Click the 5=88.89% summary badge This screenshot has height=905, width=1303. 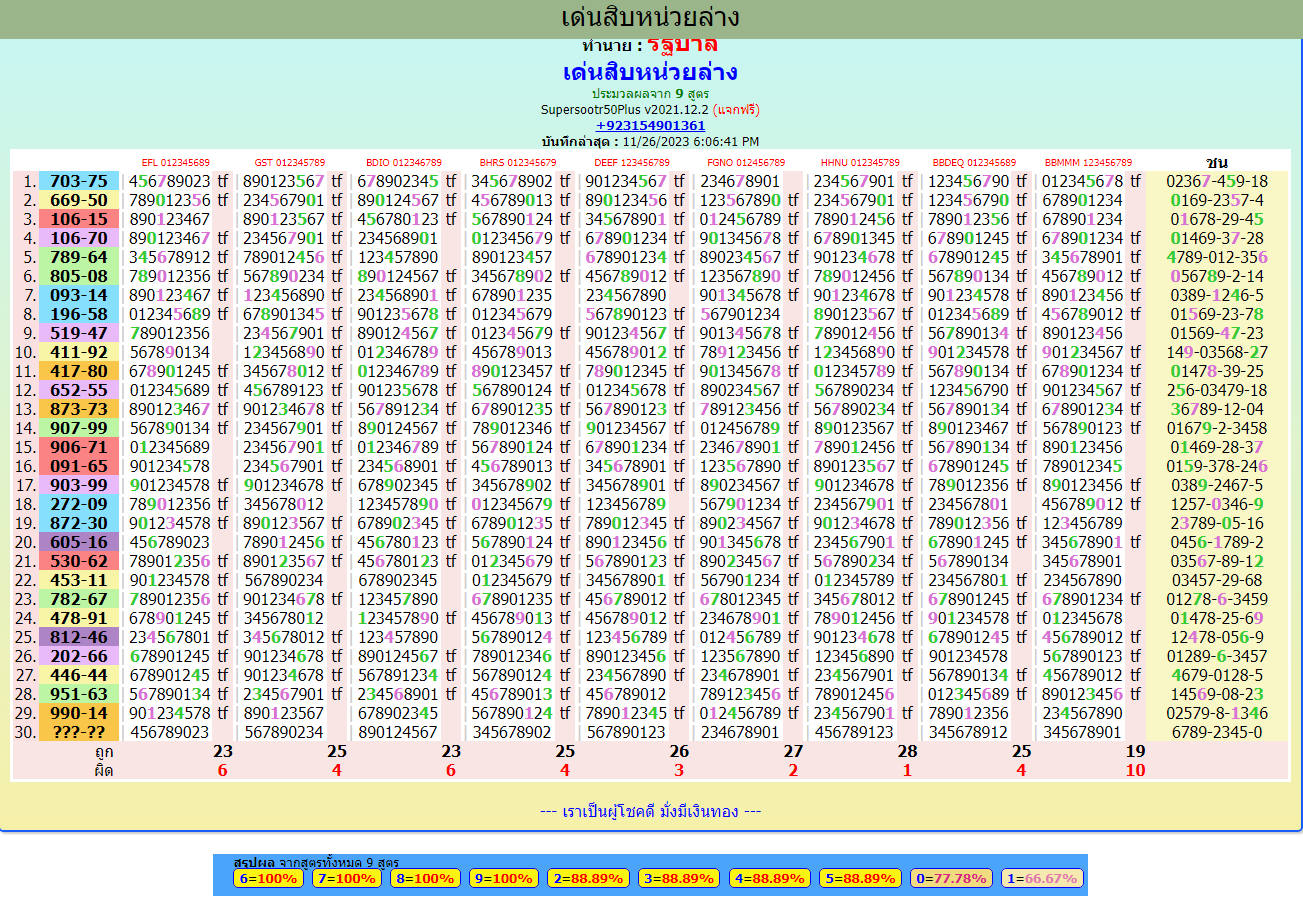tap(862, 879)
